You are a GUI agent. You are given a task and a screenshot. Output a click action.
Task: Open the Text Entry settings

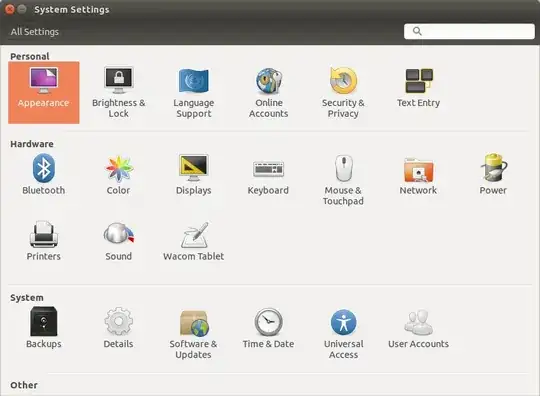pyautogui.click(x=418, y=87)
